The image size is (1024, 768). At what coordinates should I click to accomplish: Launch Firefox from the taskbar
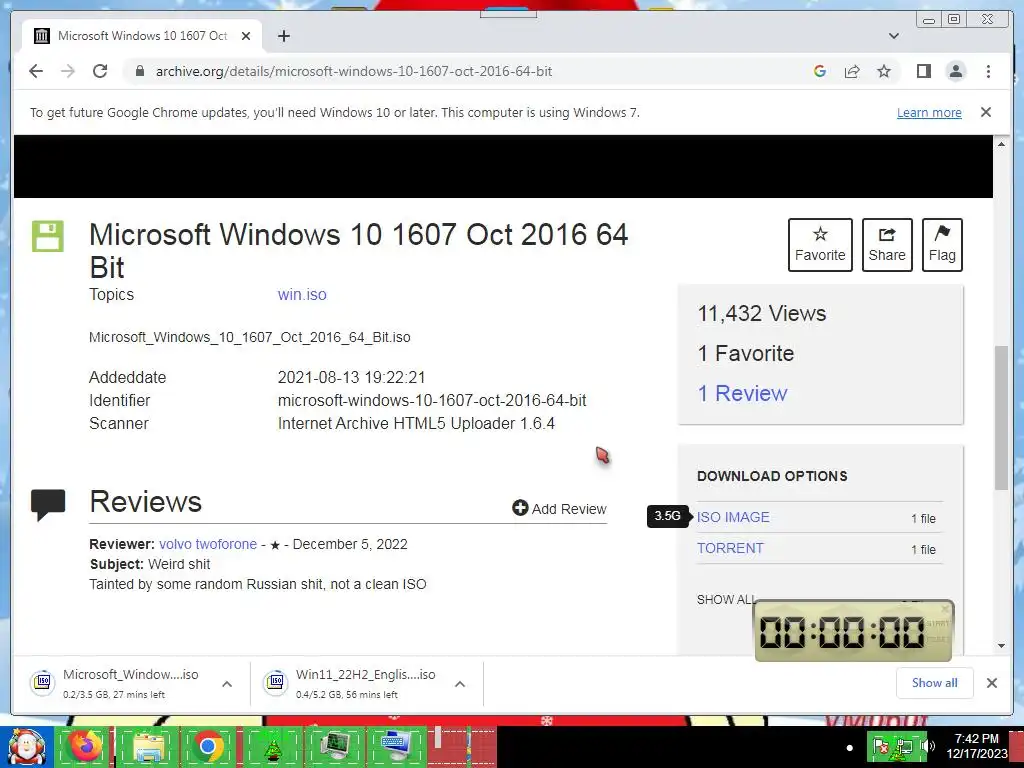pyautogui.click(x=83, y=746)
